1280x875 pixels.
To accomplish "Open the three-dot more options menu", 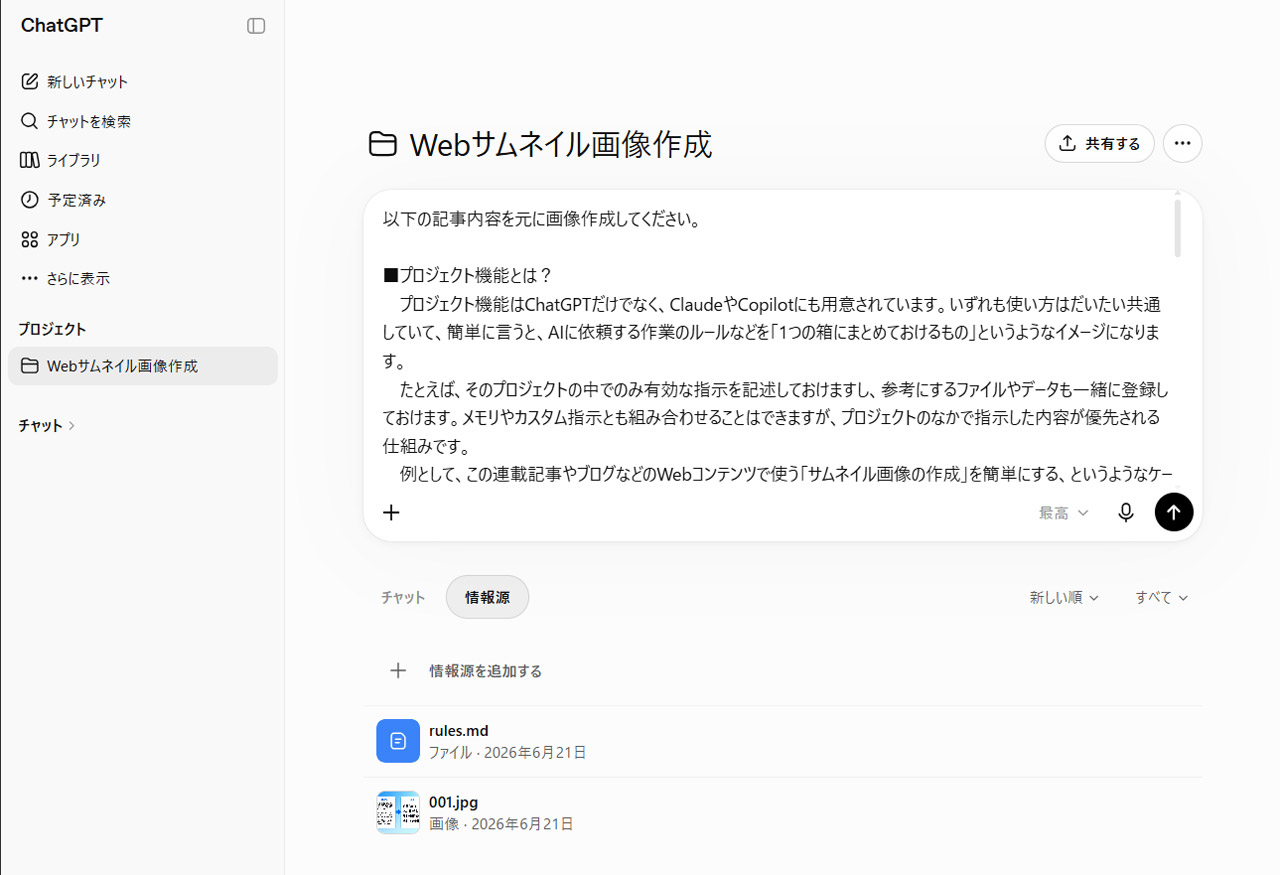I will click(1183, 143).
